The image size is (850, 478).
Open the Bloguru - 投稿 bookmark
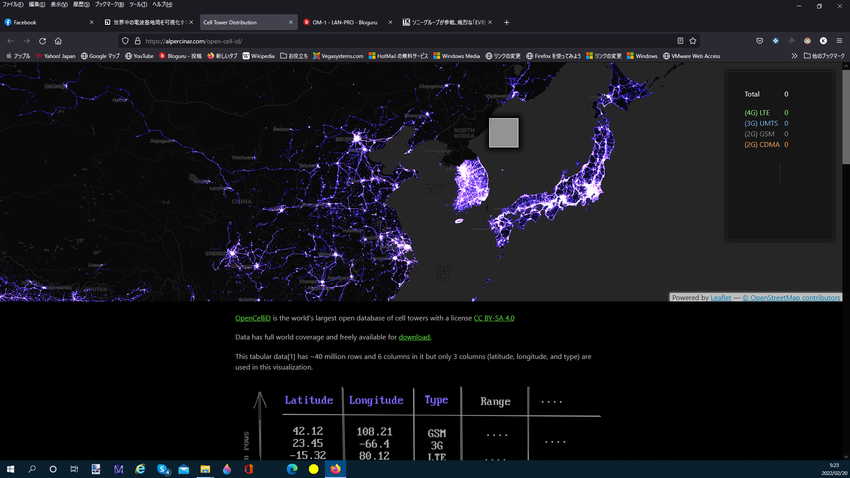coord(181,56)
